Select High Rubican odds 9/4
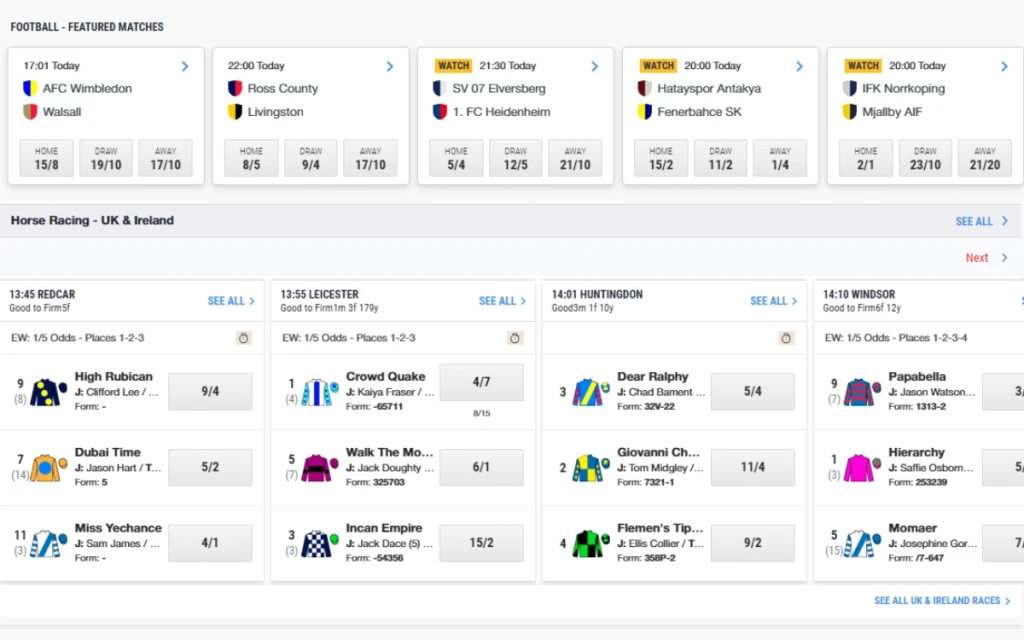The height and width of the screenshot is (640, 1024). click(210, 392)
